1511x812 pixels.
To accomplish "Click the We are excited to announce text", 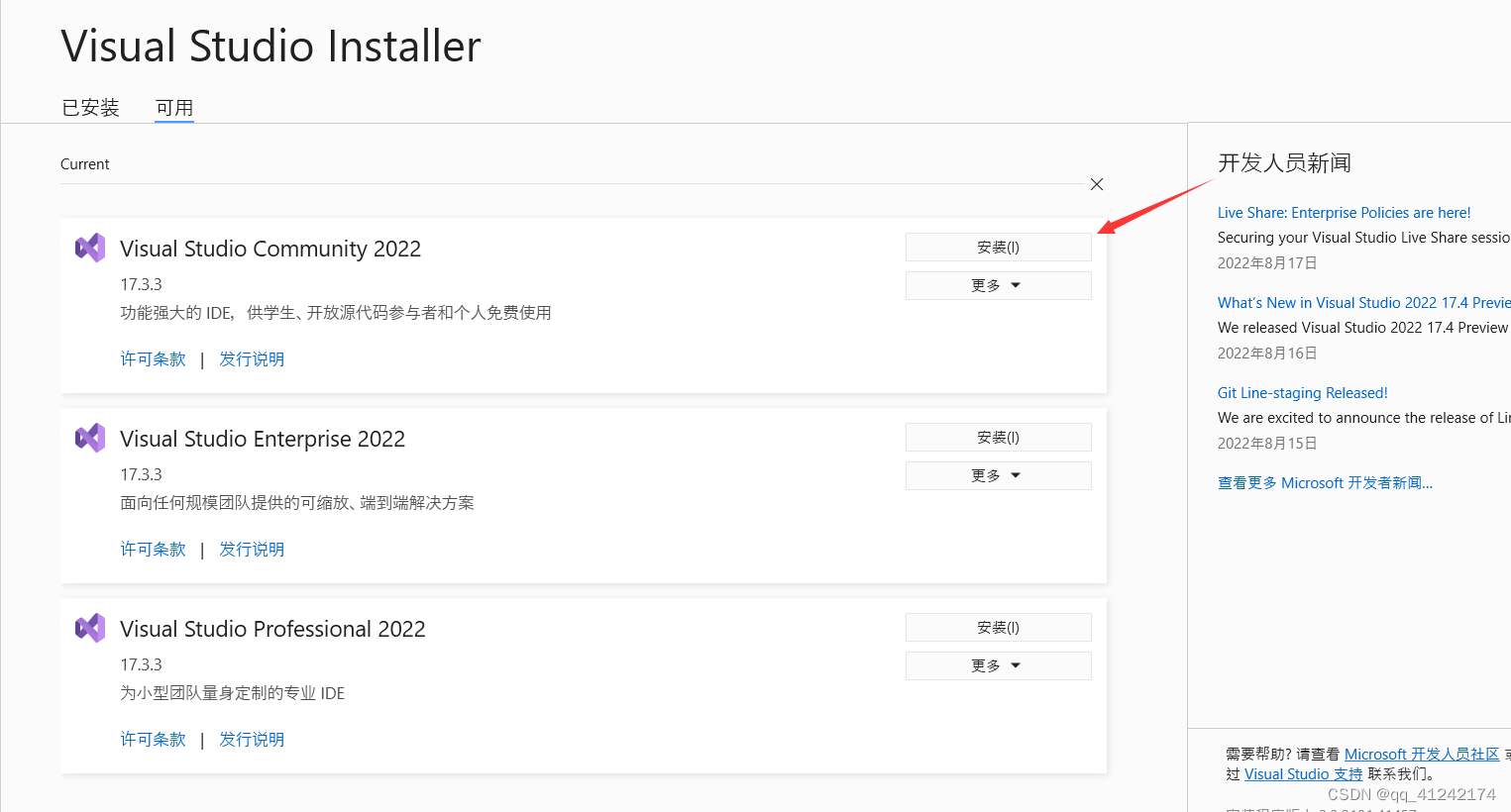I will tap(1364, 418).
